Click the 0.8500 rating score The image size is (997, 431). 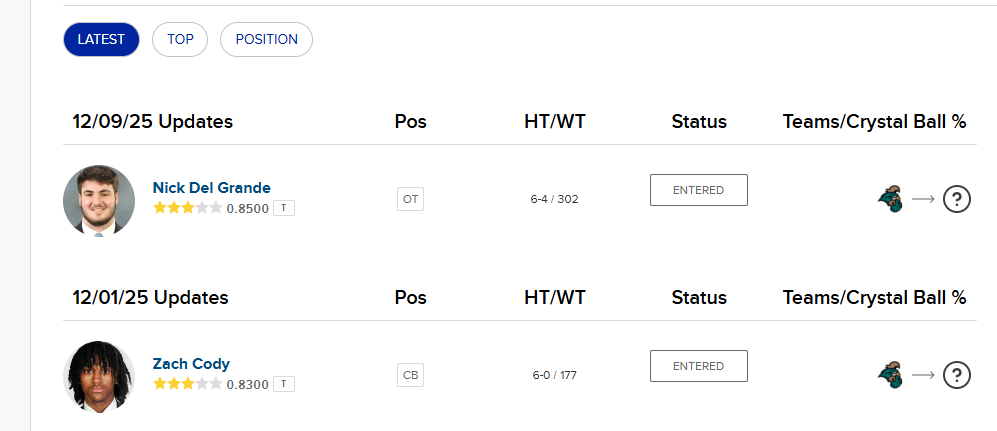point(248,208)
